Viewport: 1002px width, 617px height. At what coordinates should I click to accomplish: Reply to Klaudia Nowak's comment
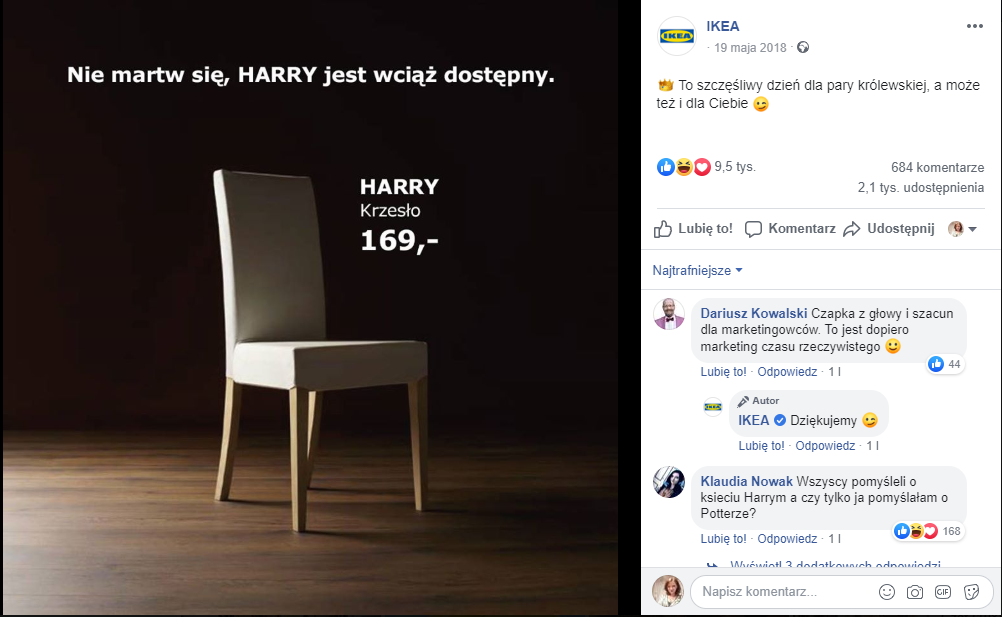pos(788,538)
